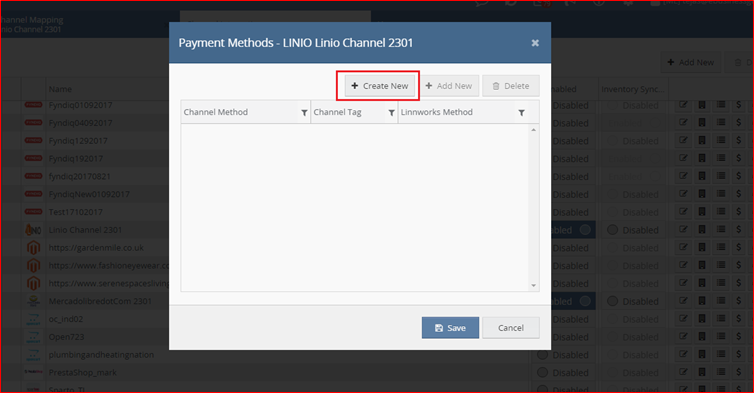
Task: Open dollar payment icon for Linio Channel 2301
Action: pyautogui.click(x=739, y=229)
